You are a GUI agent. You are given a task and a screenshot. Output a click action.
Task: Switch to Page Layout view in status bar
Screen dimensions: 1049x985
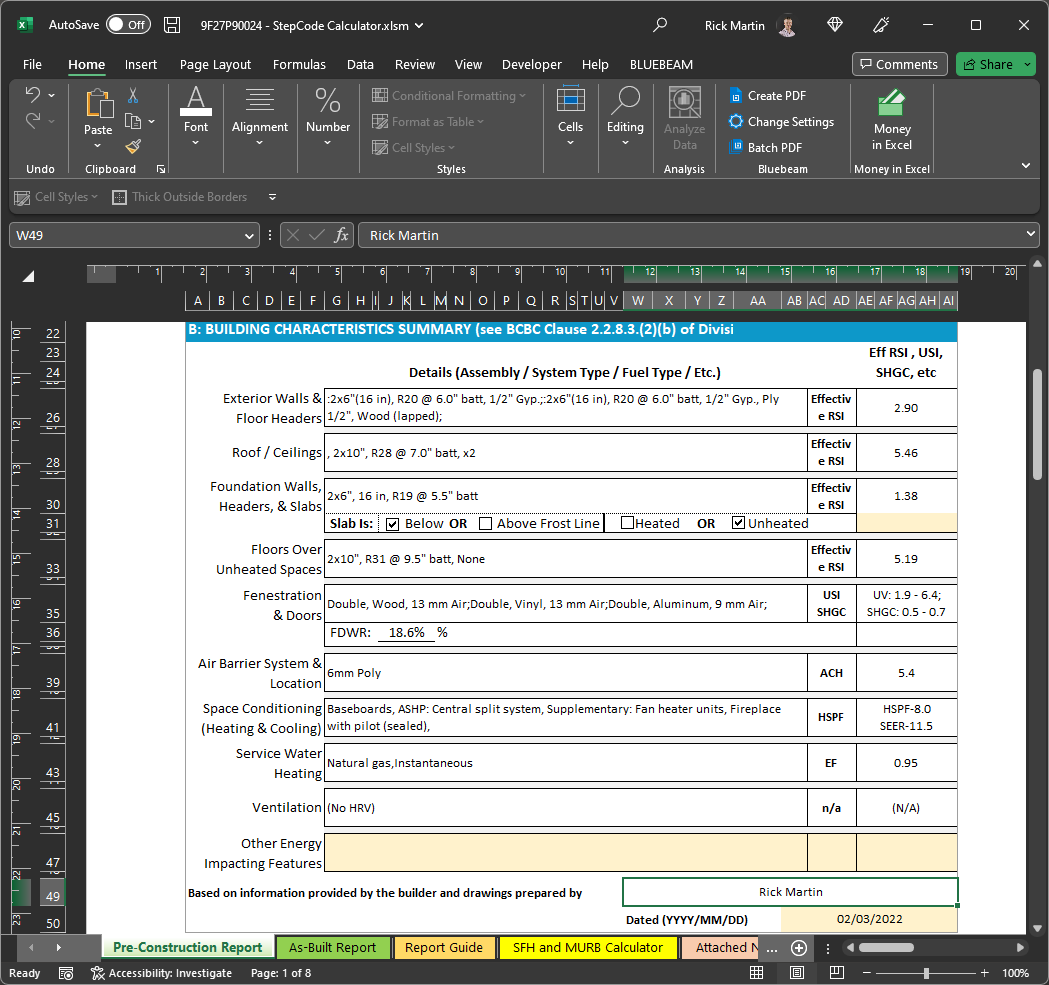click(x=797, y=973)
